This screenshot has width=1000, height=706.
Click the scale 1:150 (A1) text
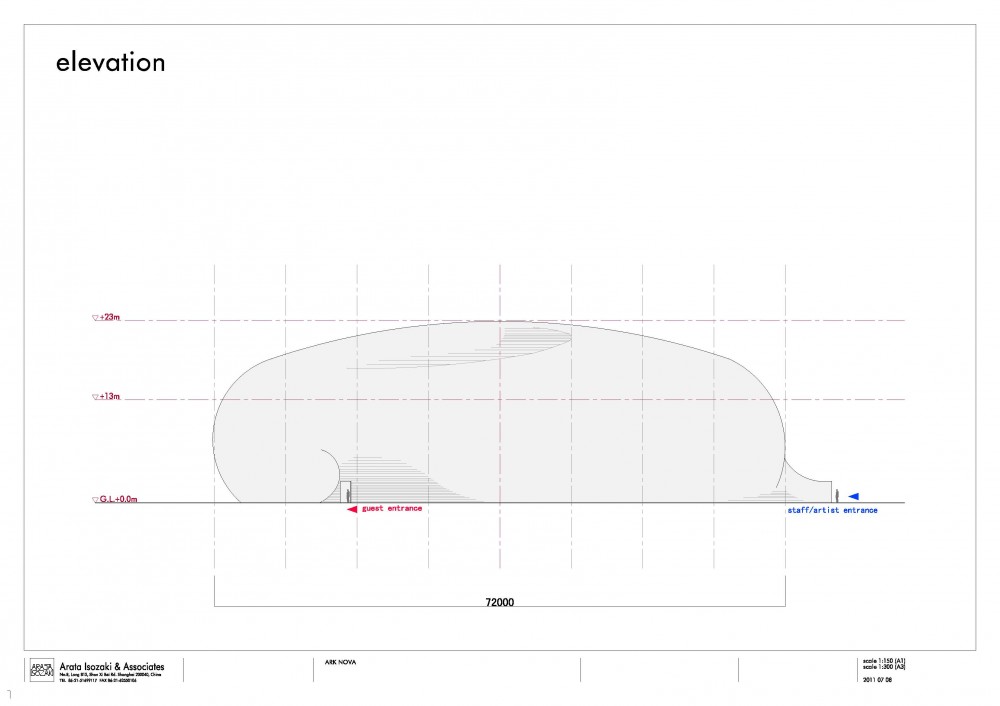click(884, 661)
